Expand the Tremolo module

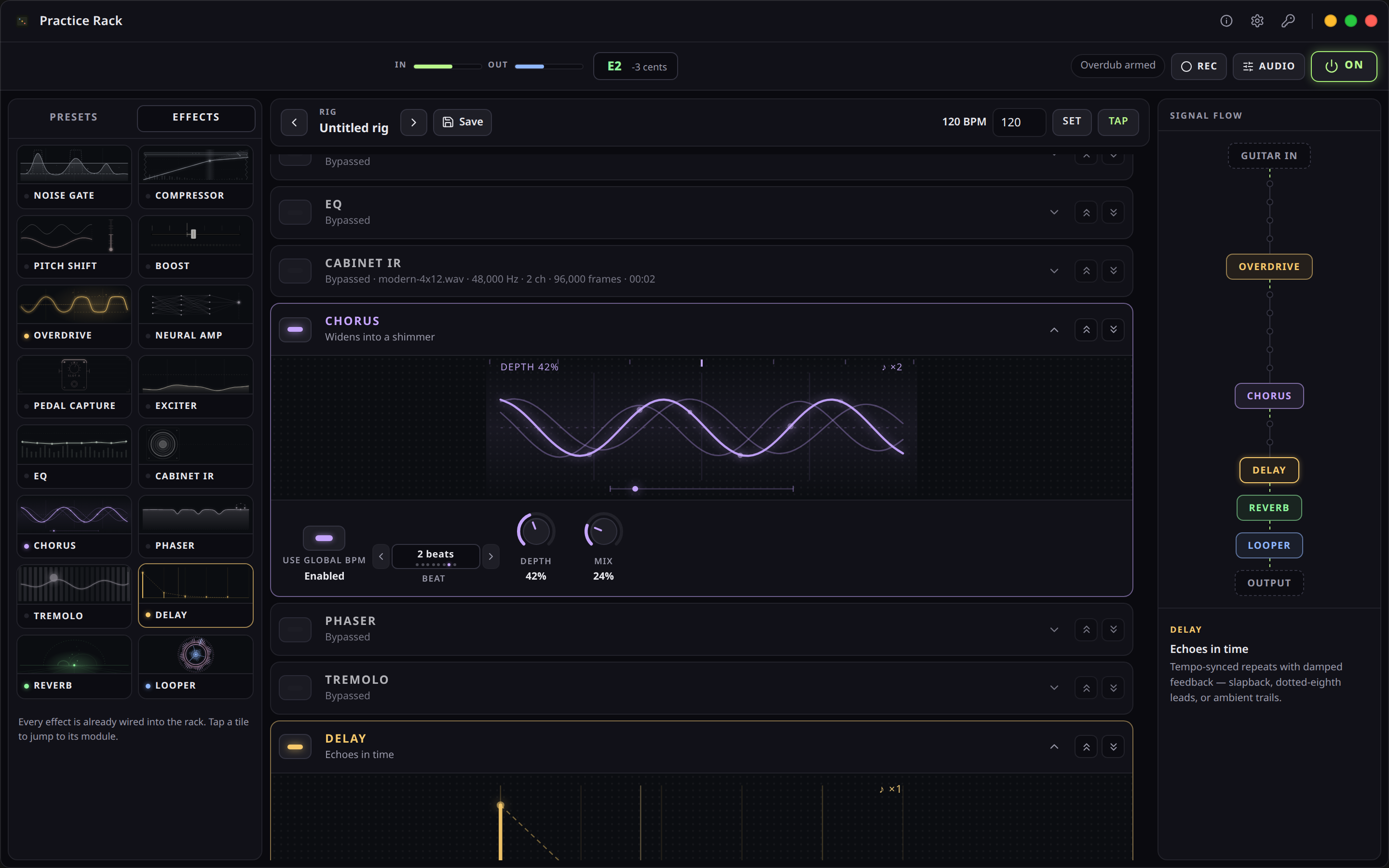pyautogui.click(x=1054, y=688)
